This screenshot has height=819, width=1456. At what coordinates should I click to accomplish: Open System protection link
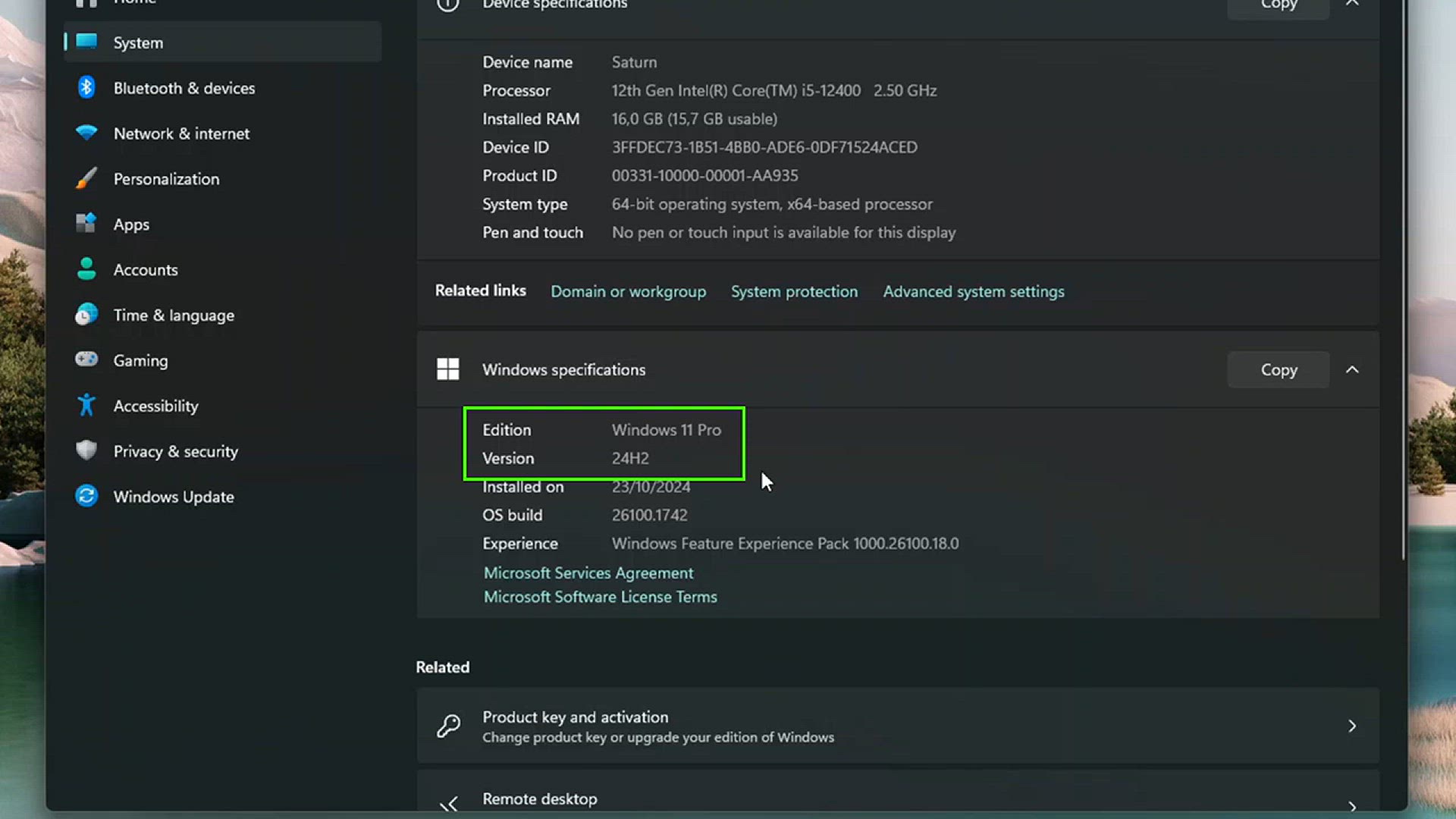click(794, 291)
